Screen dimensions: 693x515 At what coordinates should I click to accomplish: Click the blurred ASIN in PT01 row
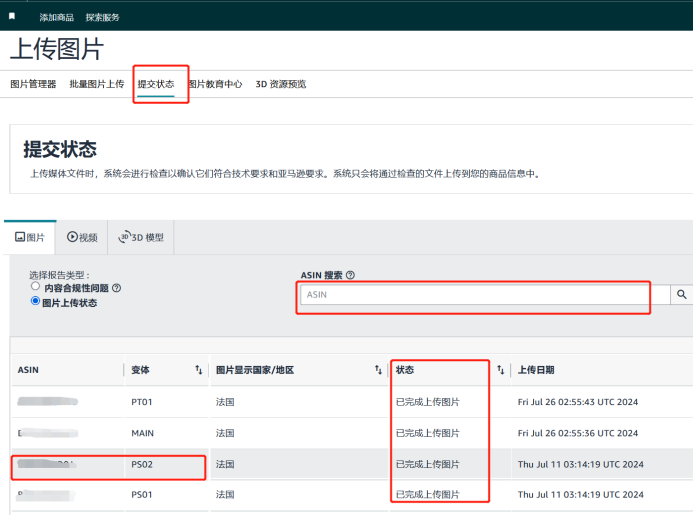48,401
